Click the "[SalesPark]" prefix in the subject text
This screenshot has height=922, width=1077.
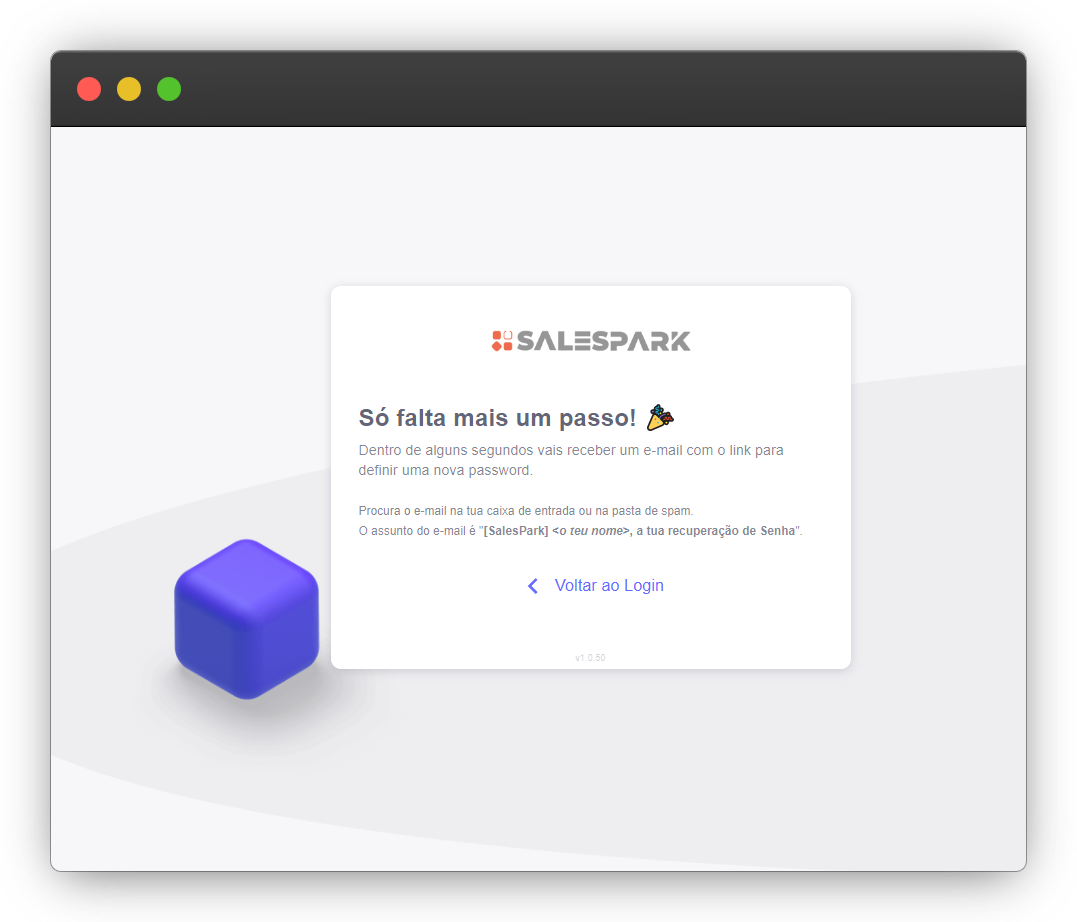(515, 531)
